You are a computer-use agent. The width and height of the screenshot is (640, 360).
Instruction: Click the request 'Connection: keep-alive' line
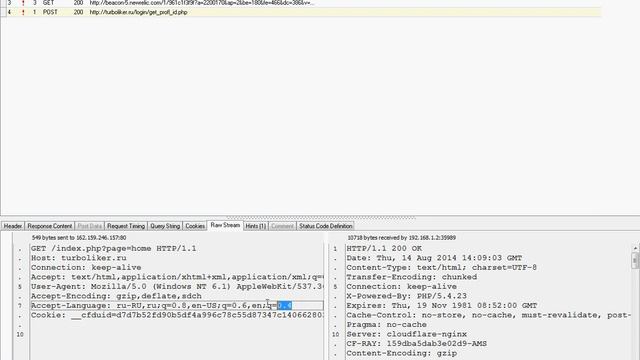tap(86, 267)
